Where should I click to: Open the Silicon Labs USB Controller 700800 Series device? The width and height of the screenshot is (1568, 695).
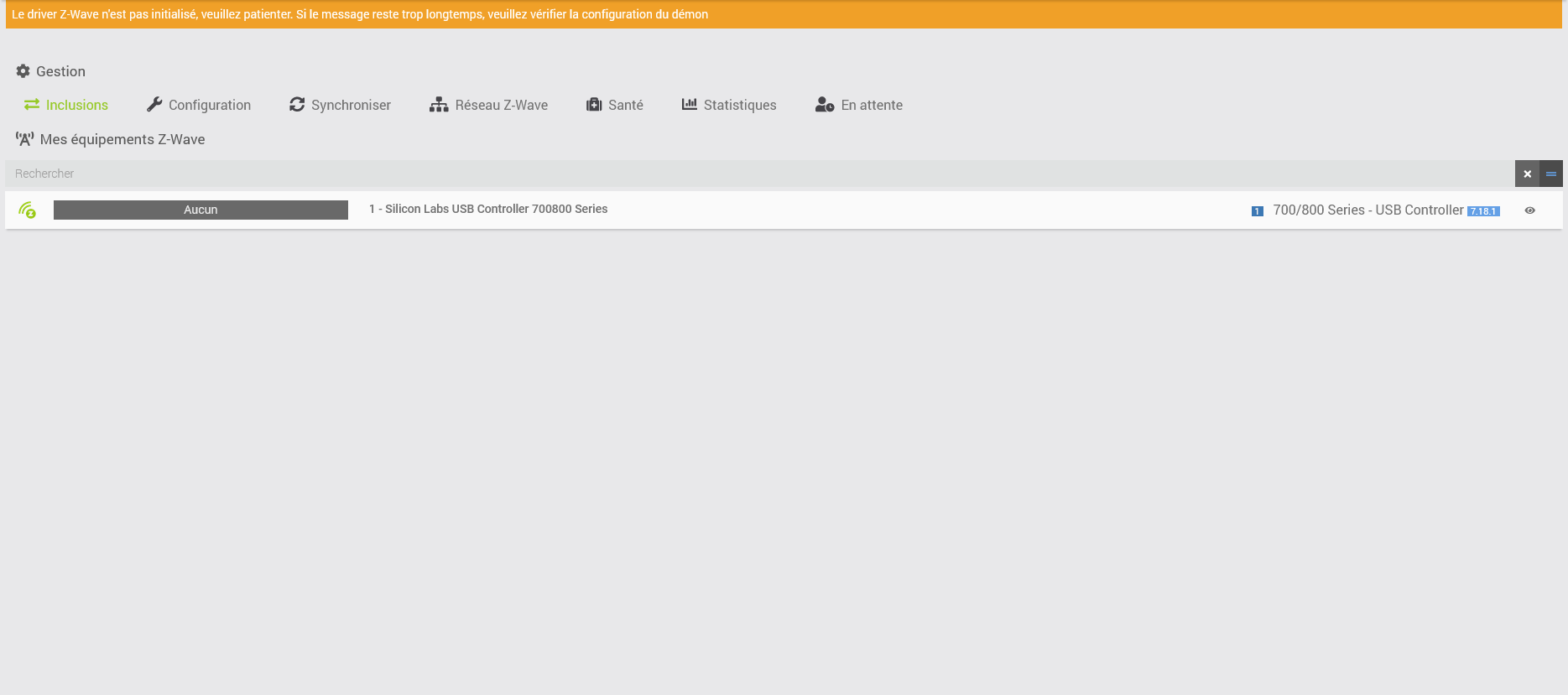click(488, 209)
